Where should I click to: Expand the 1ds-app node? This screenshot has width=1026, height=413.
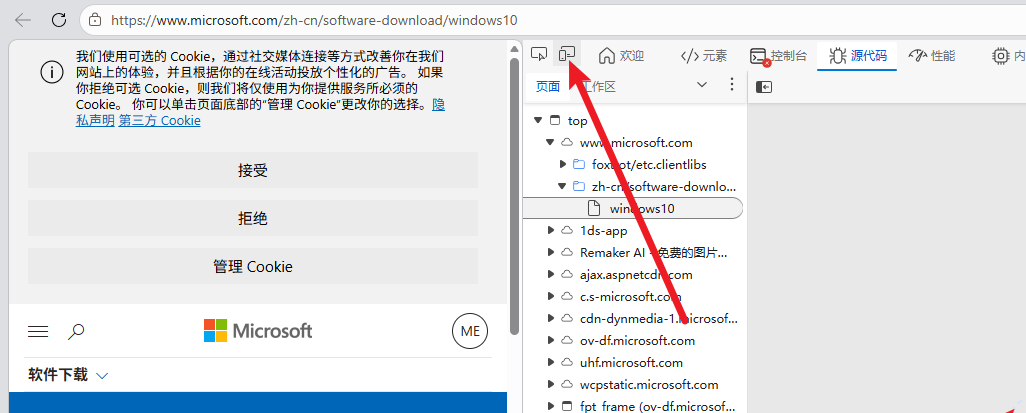[x=550, y=230]
